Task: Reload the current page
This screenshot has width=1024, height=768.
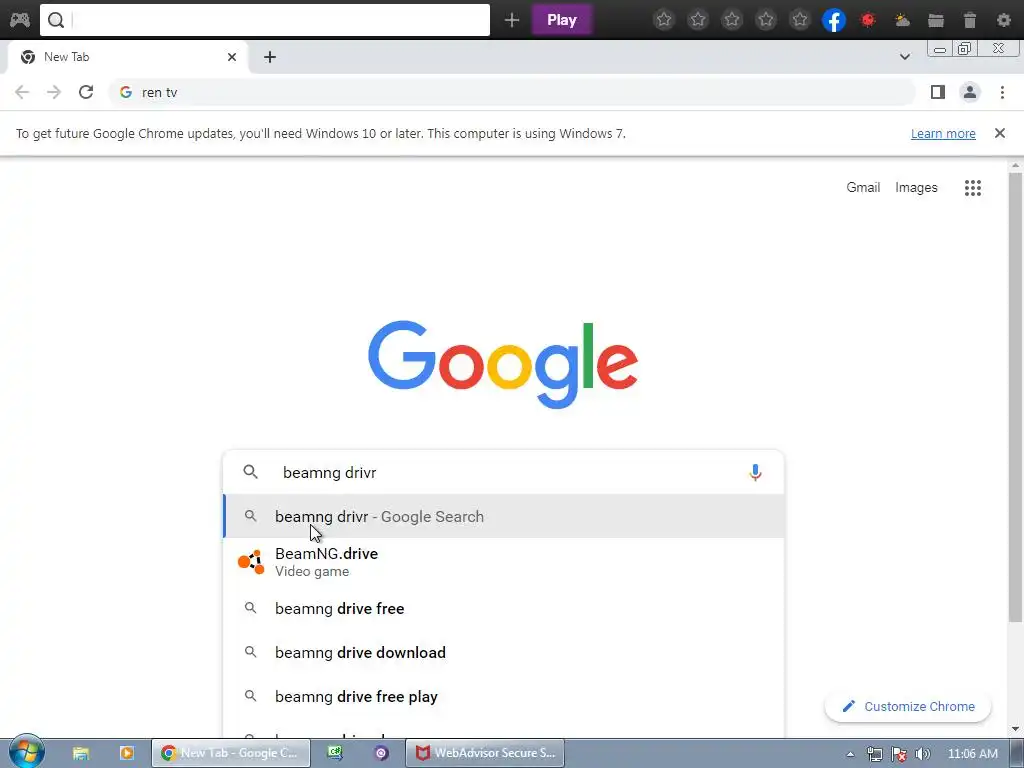Action: (86, 92)
